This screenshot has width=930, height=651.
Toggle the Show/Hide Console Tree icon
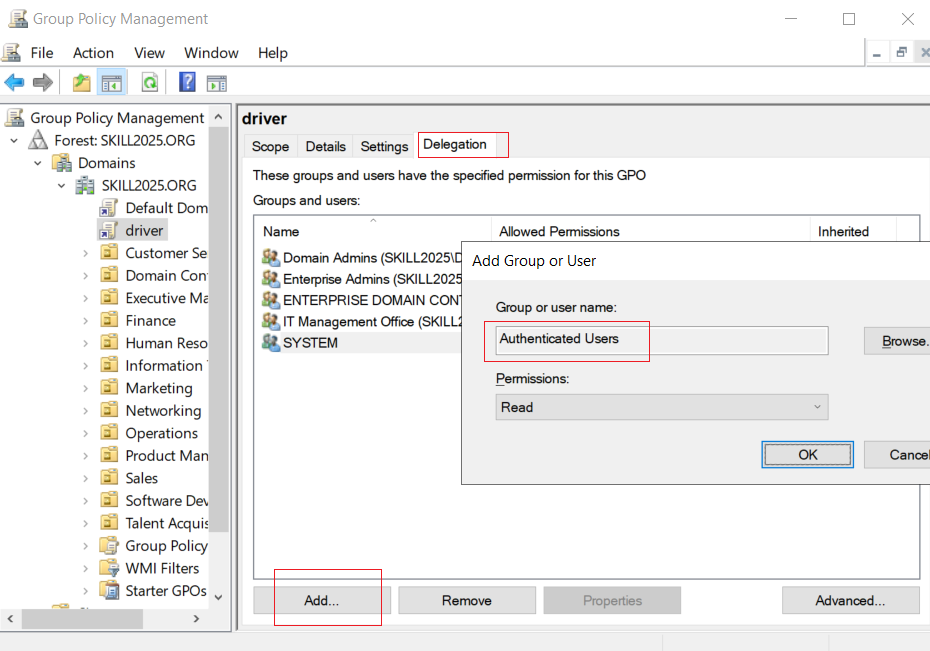tap(112, 83)
